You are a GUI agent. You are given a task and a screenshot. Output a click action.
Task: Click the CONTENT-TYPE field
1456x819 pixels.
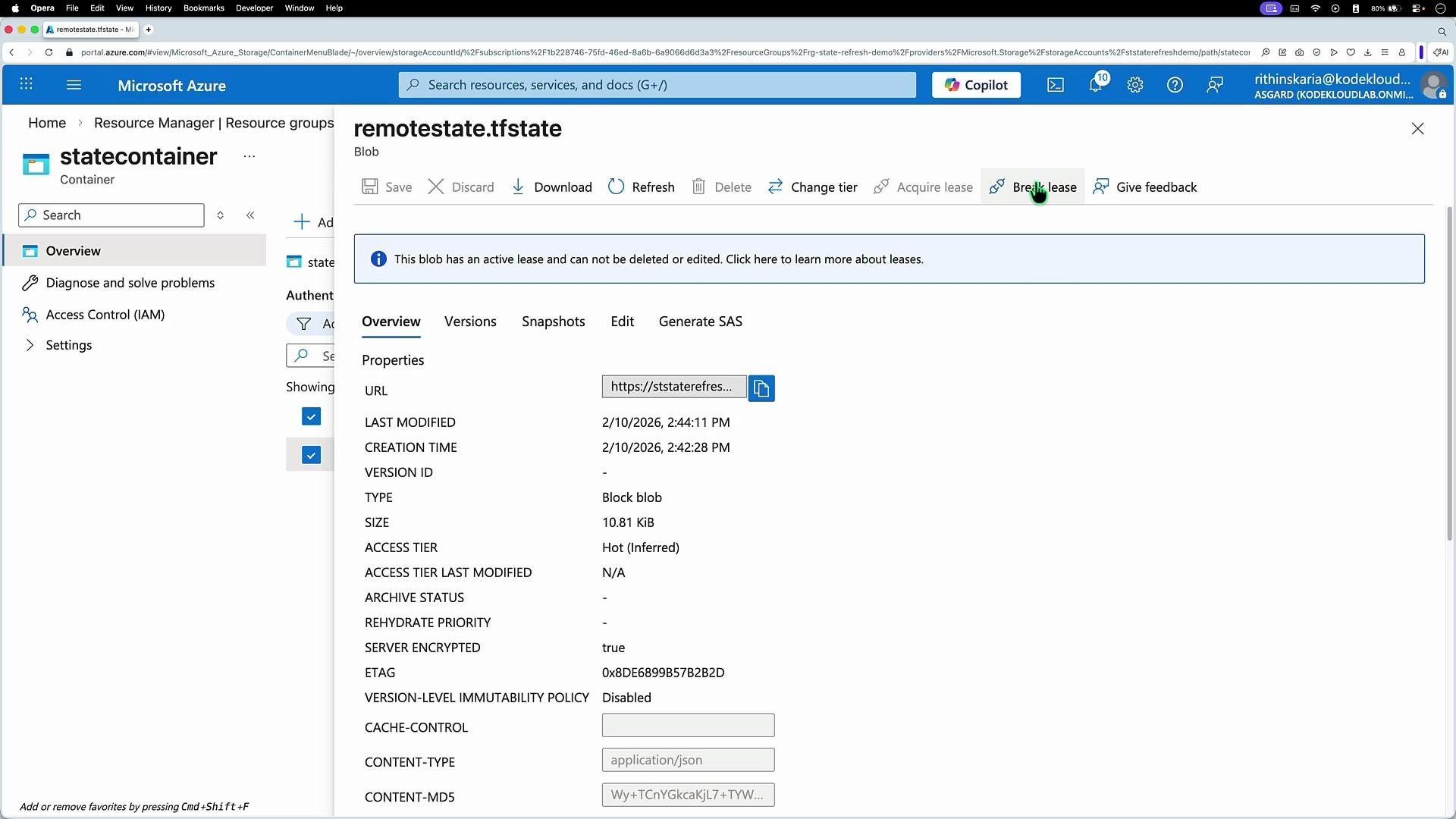coord(688,760)
